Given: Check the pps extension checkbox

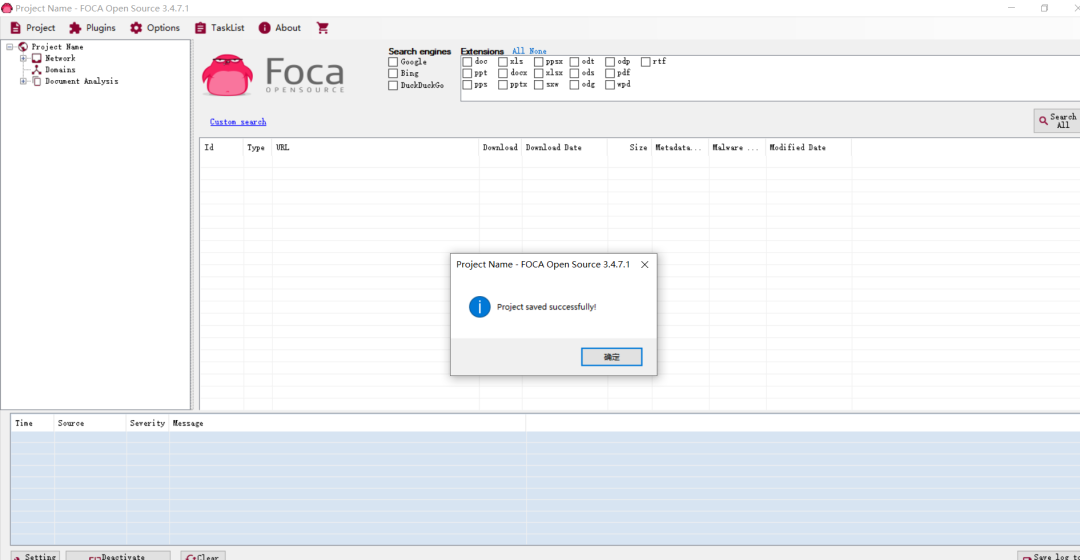Looking at the screenshot, I should (x=467, y=85).
